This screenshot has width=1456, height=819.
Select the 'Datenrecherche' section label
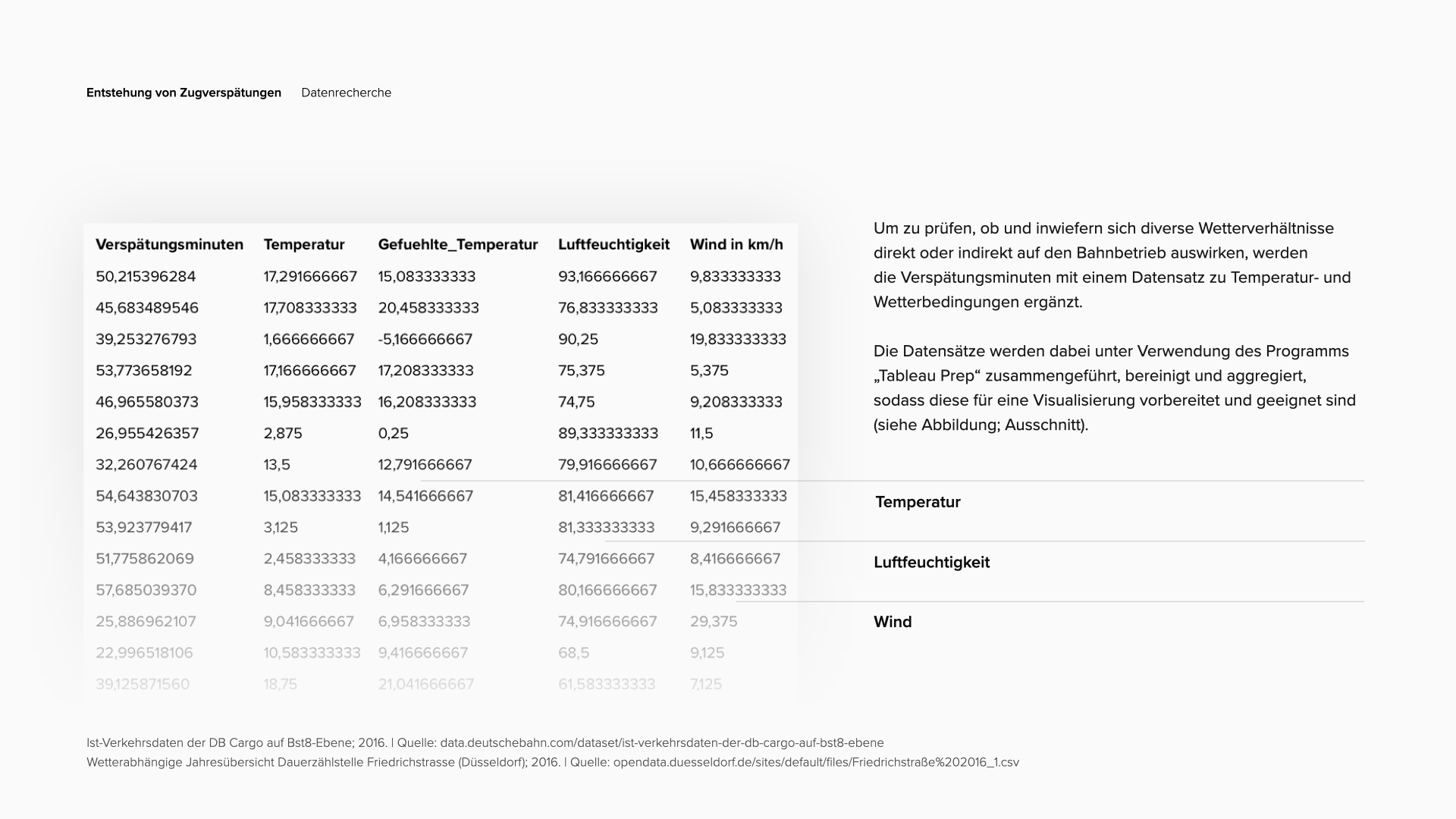point(346,93)
